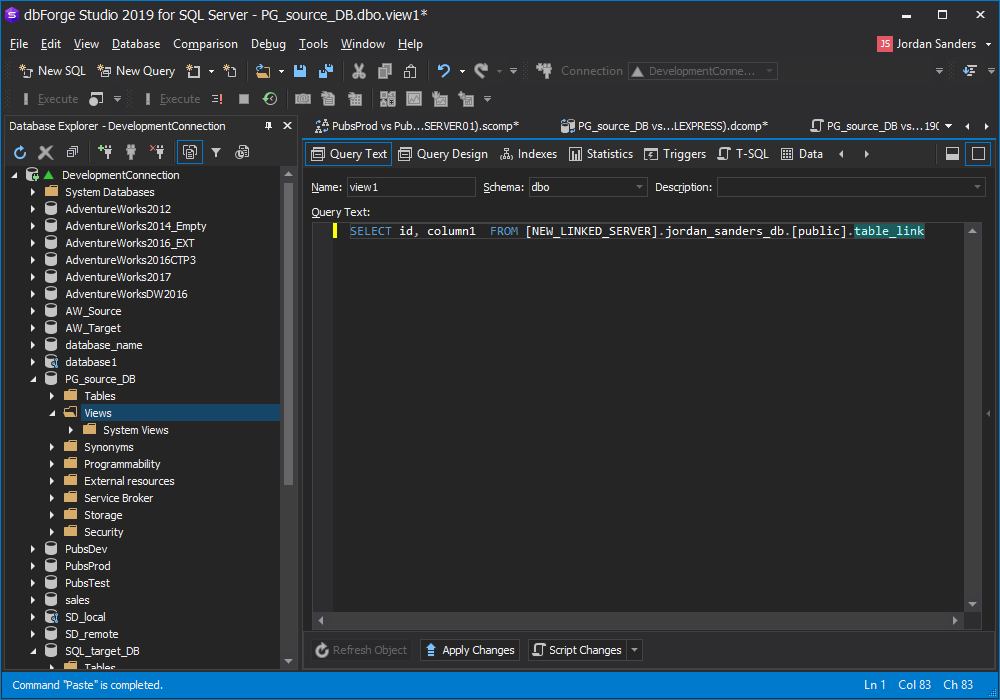This screenshot has height=700, width=1000.
Task: Open the Database menu
Action: tap(136, 44)
